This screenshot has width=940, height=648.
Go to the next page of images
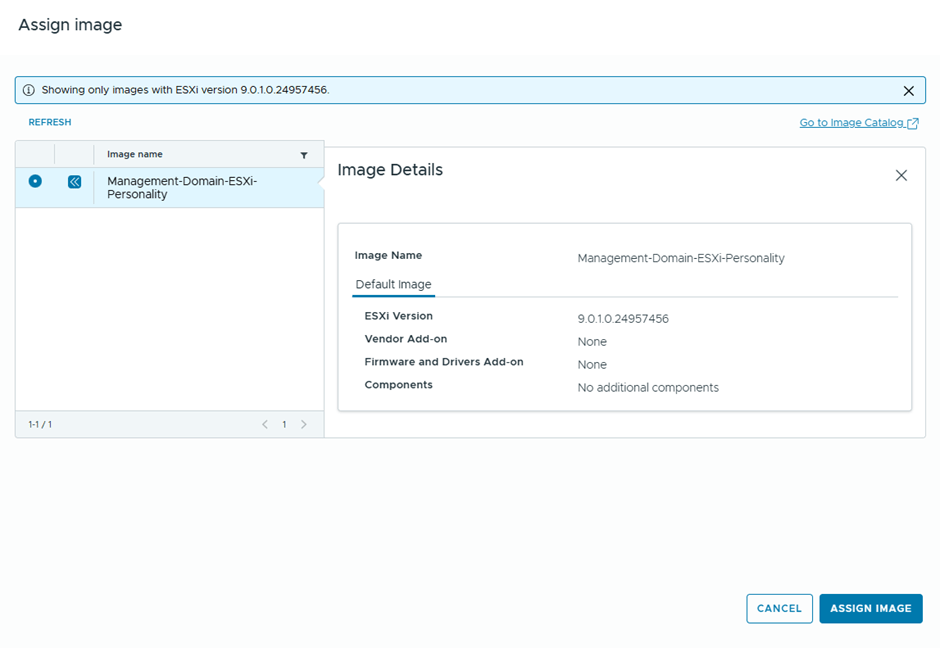304,425
